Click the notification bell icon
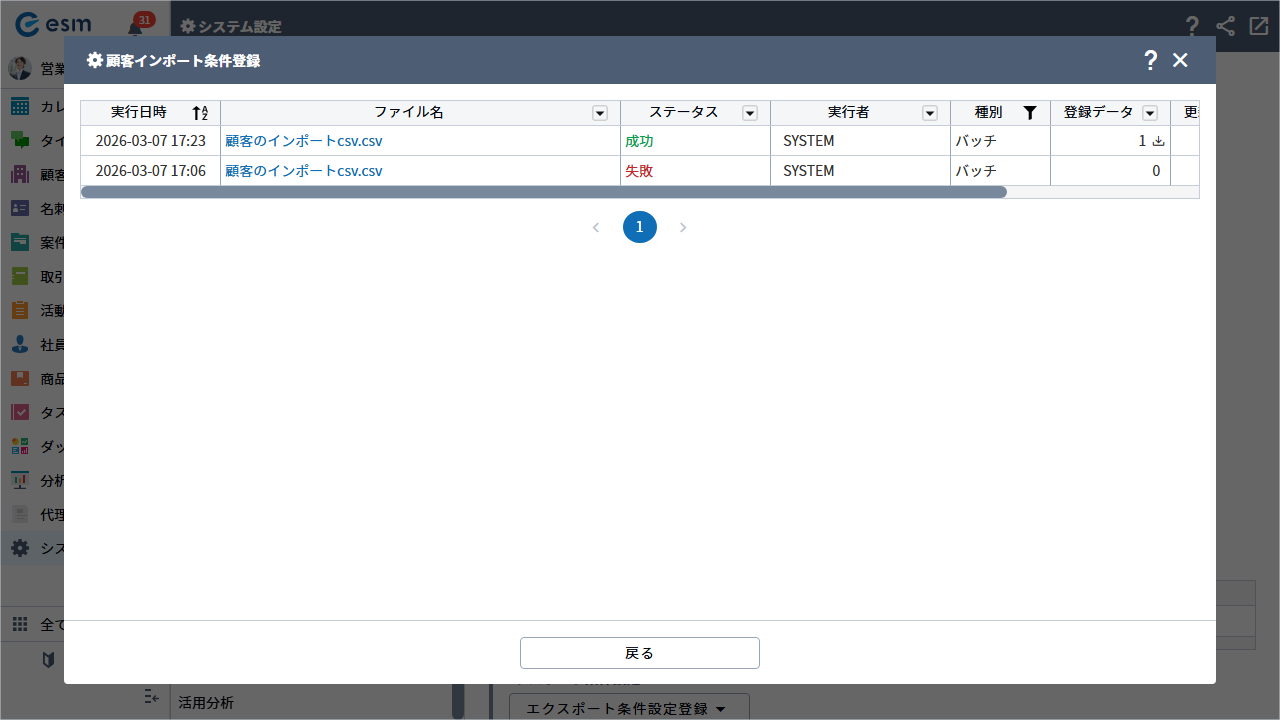 click(x=135, y=28)
